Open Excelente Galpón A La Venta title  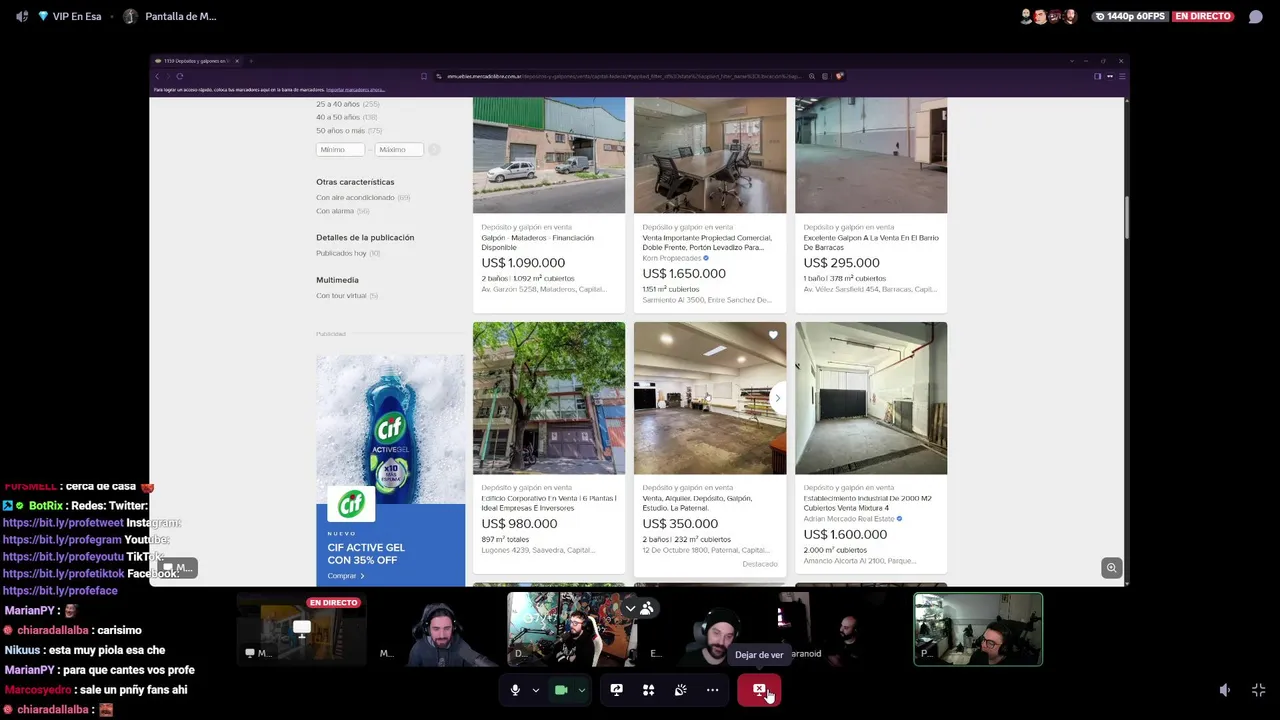click(x=871, y=243)
